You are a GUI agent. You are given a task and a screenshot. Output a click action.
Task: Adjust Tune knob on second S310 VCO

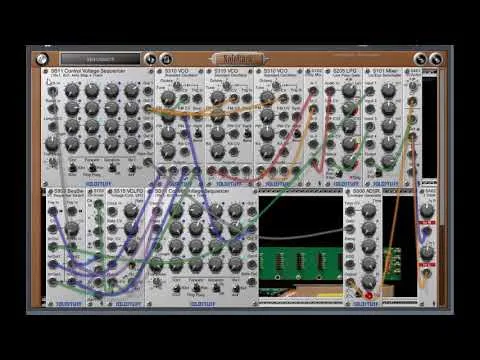click(217, 98)
